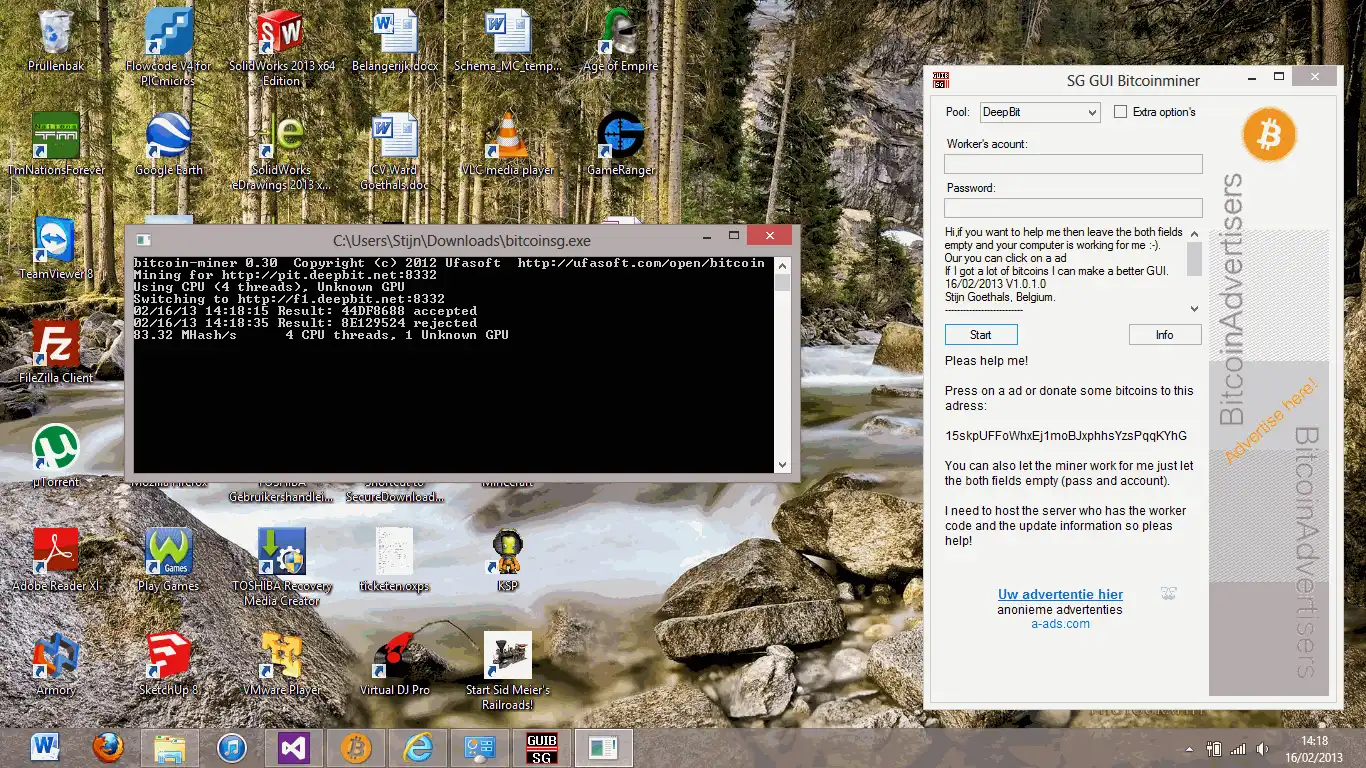Viewport: 1366px width, 768px height.
Task: Open Internet Explorer from the taskbar
Action: tap(417, 747)
